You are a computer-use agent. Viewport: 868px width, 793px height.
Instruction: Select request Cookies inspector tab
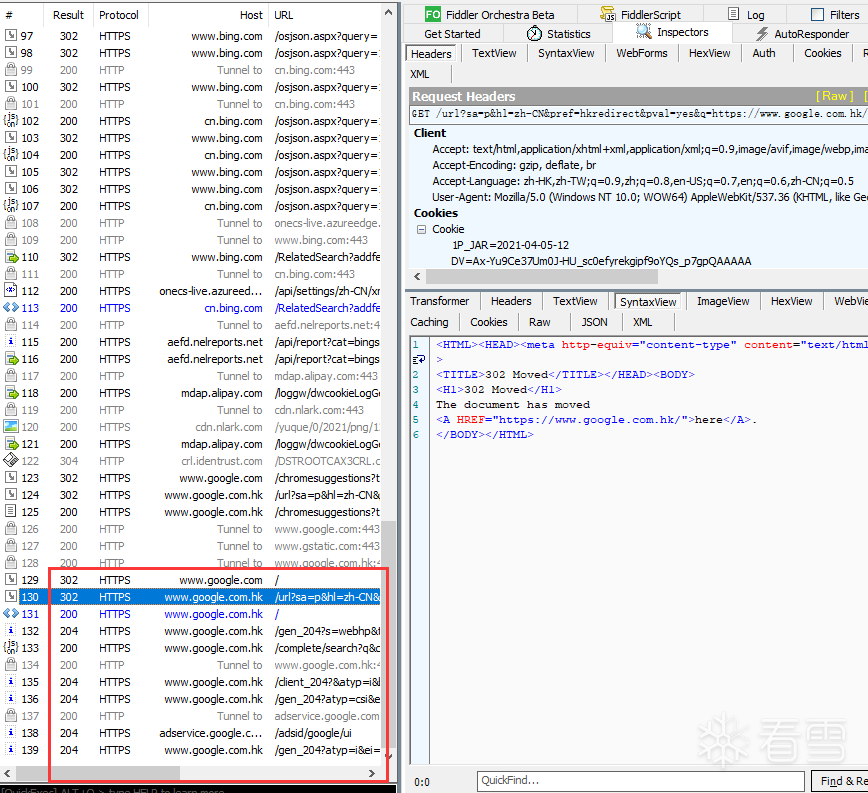822,54
